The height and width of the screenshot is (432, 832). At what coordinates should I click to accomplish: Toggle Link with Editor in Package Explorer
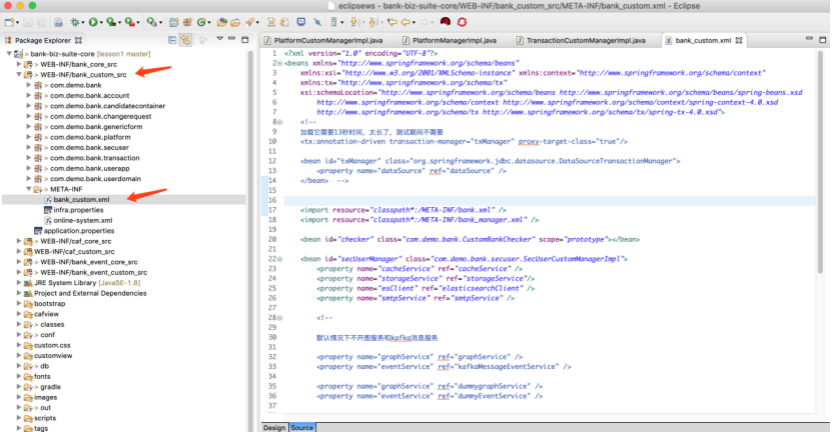[186, 40]
